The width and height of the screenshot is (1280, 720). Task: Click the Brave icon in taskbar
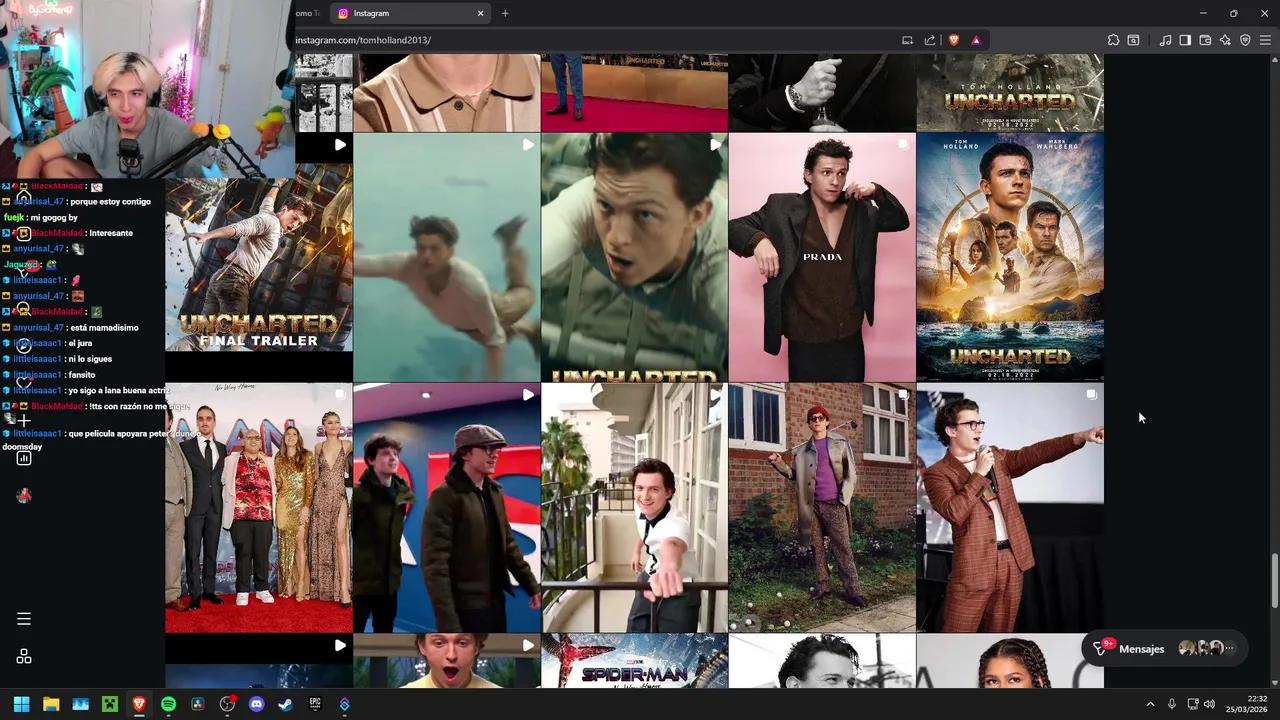point(139,704)
